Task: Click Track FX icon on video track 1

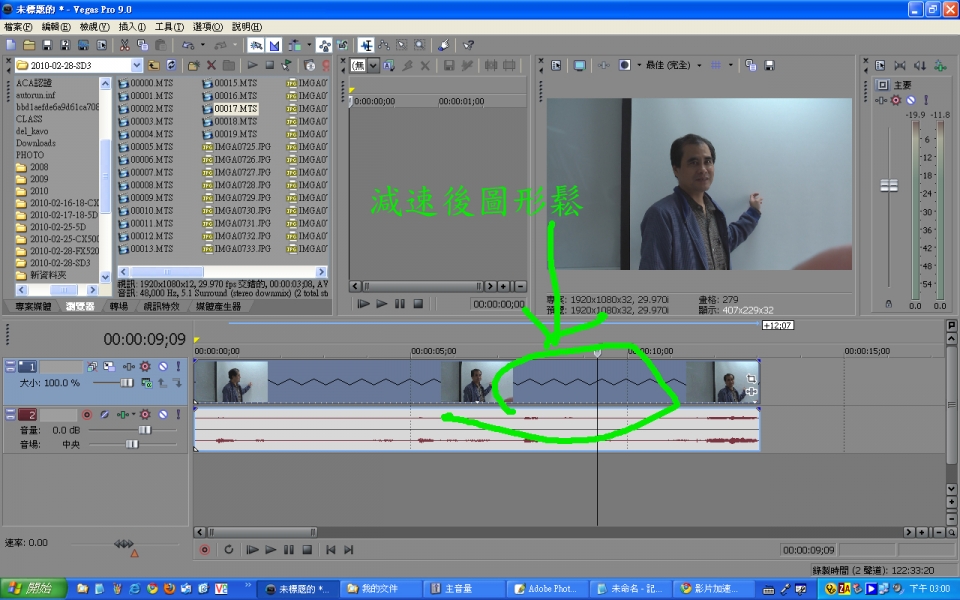Action: [x=145, y=367]
